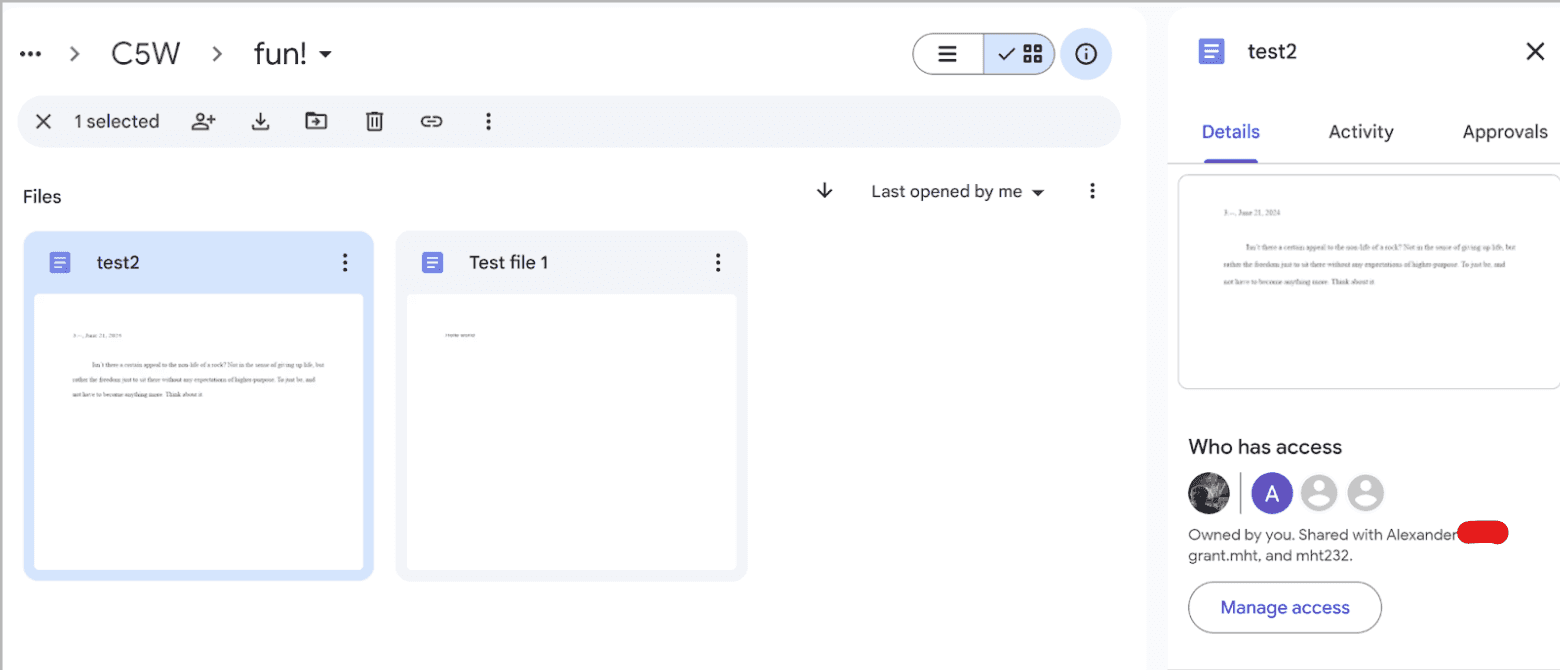The width and height of the screenshot is (1560, 670).
Task: Move test2 to another folder
Action: [x=316, y=121]
